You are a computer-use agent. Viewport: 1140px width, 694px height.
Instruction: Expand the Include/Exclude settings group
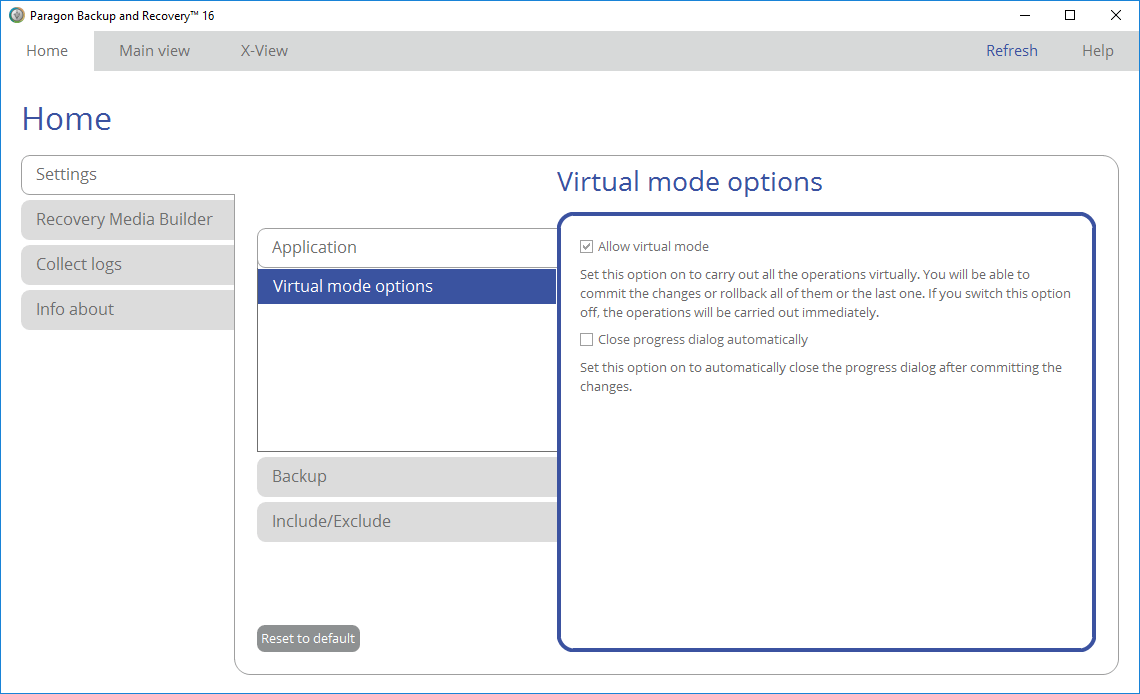pos(407,522)
